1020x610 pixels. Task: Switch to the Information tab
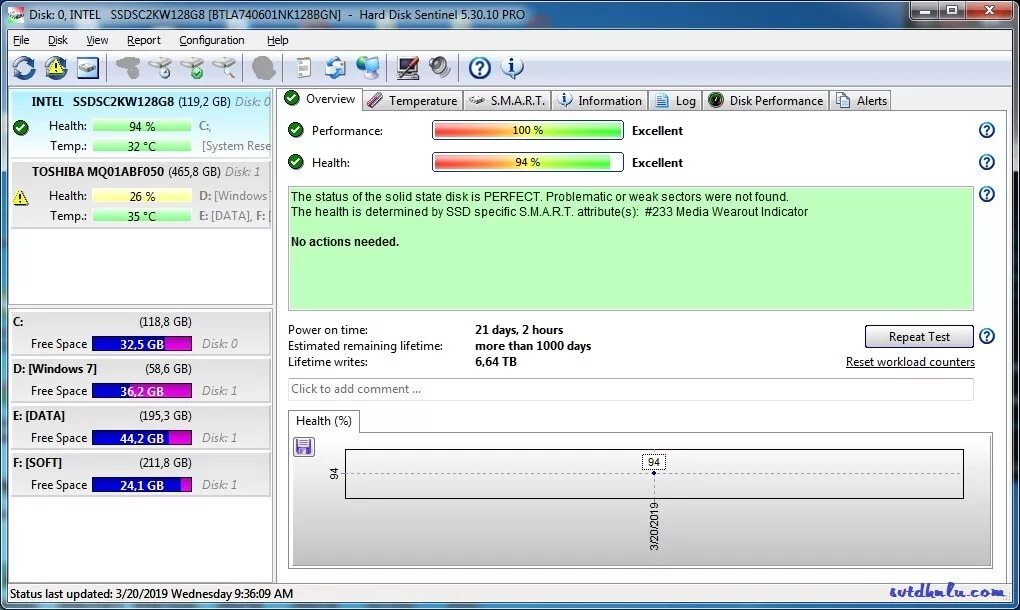click(600, 101)
